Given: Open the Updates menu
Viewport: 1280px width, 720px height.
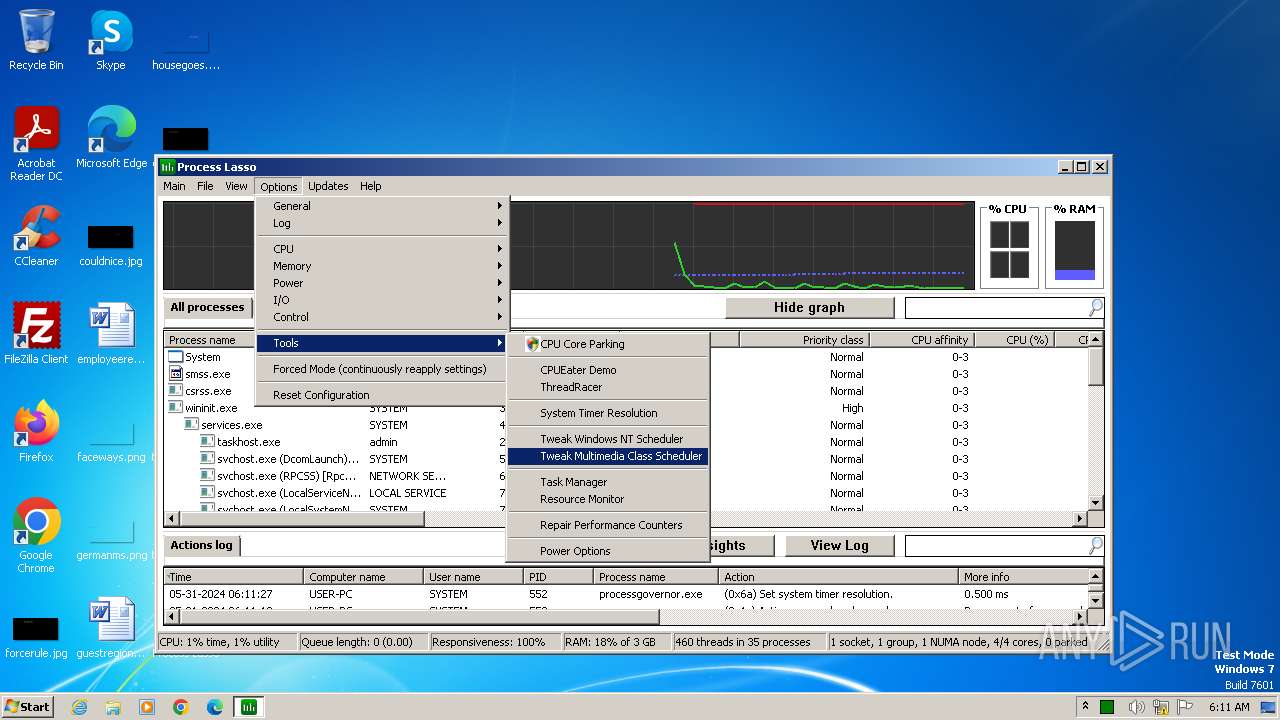Looking at the screenshot, I should pyautogui.click(x=328, y=186).
